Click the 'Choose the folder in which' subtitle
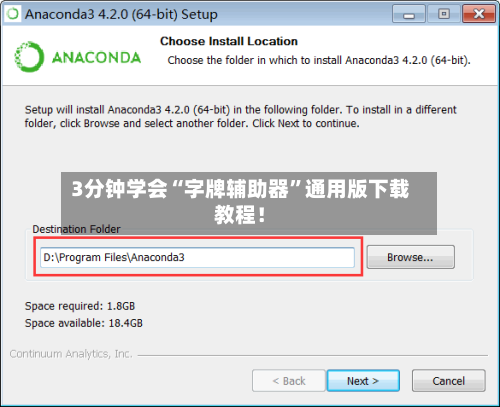 (x=319, y=60)
